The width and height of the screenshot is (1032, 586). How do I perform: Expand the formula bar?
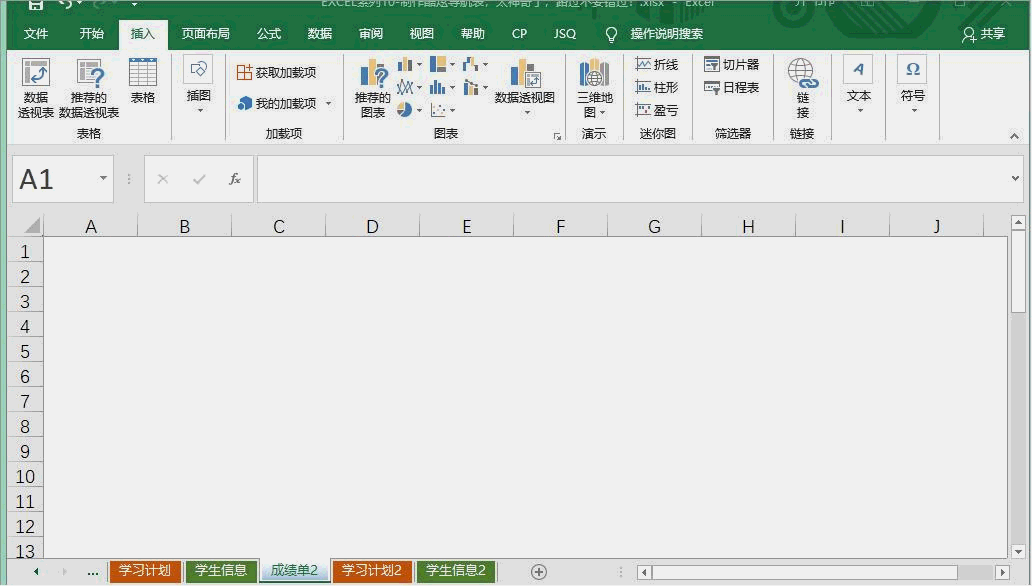(x=1015, y=178)
